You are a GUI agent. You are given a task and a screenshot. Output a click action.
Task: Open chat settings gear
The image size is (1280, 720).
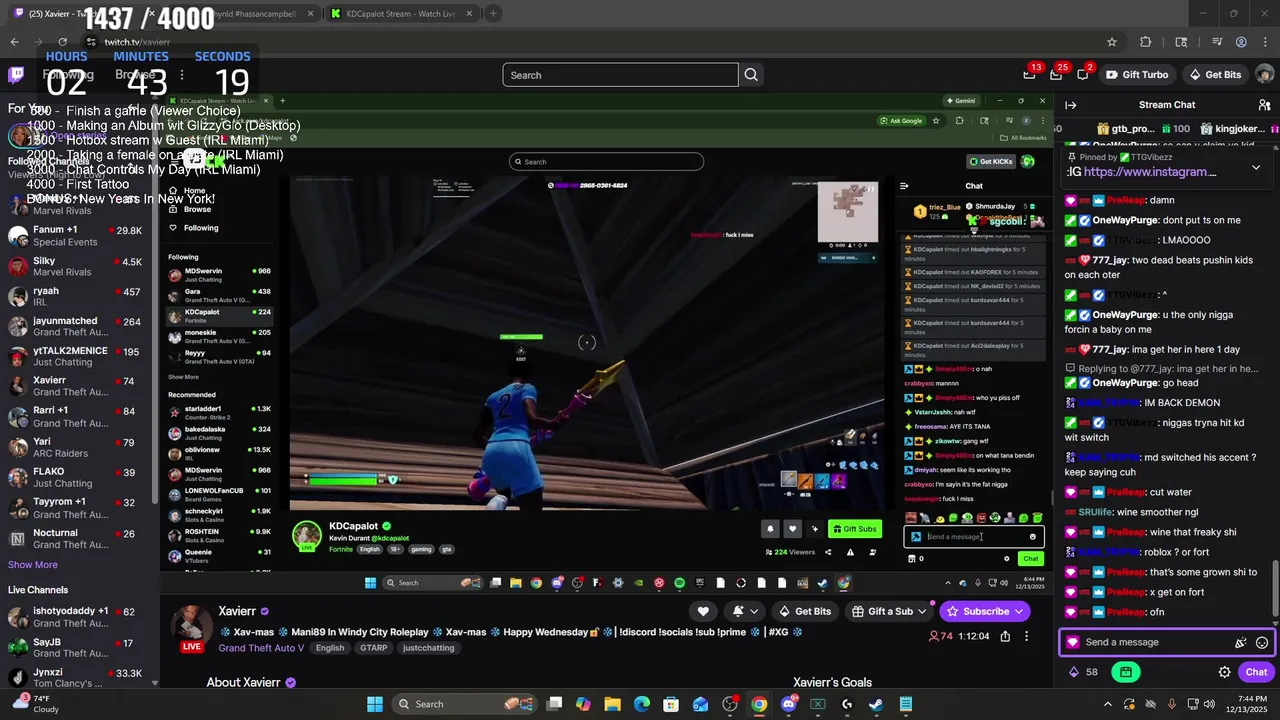pyautogui.click(x=1224, y=672)
